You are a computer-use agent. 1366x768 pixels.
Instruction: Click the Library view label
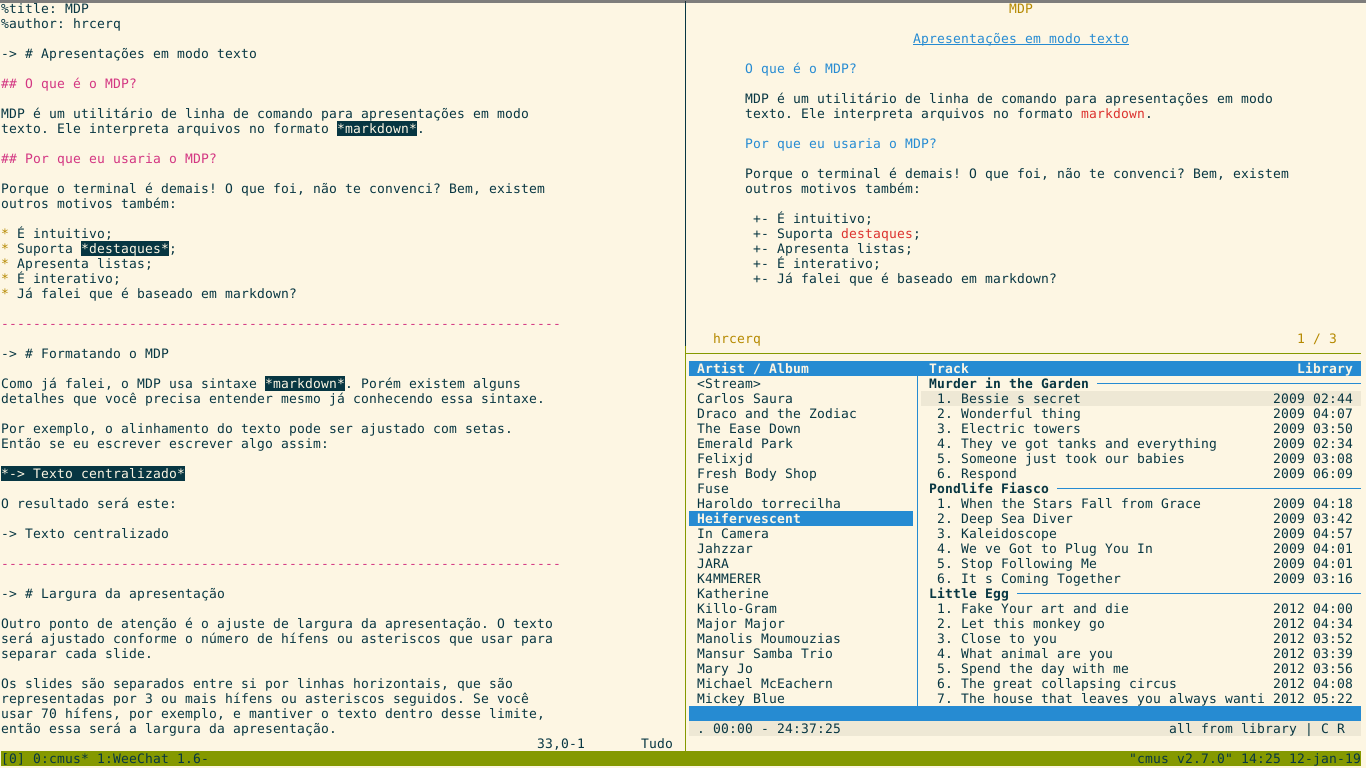pos(1325,369)
